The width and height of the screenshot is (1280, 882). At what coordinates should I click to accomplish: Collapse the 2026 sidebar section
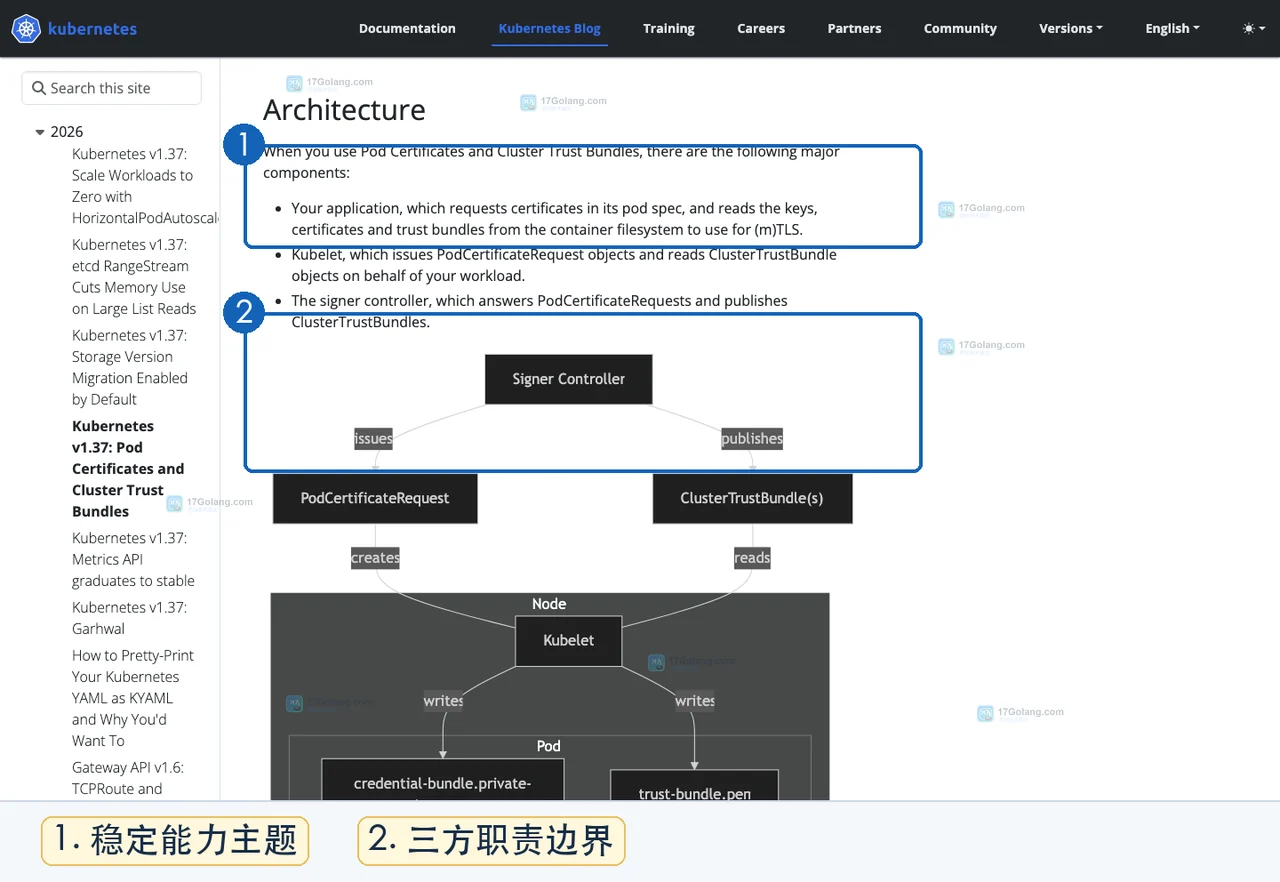(40, 132)
